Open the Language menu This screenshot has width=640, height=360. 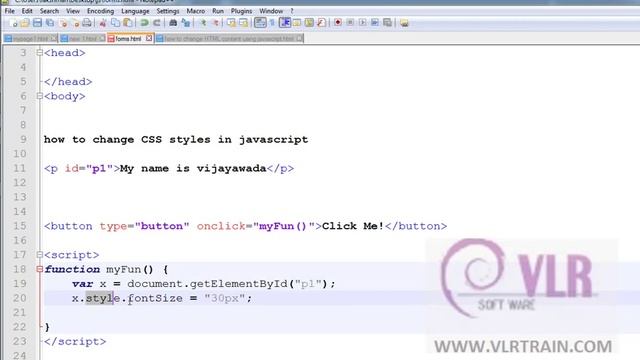[135, 11]
